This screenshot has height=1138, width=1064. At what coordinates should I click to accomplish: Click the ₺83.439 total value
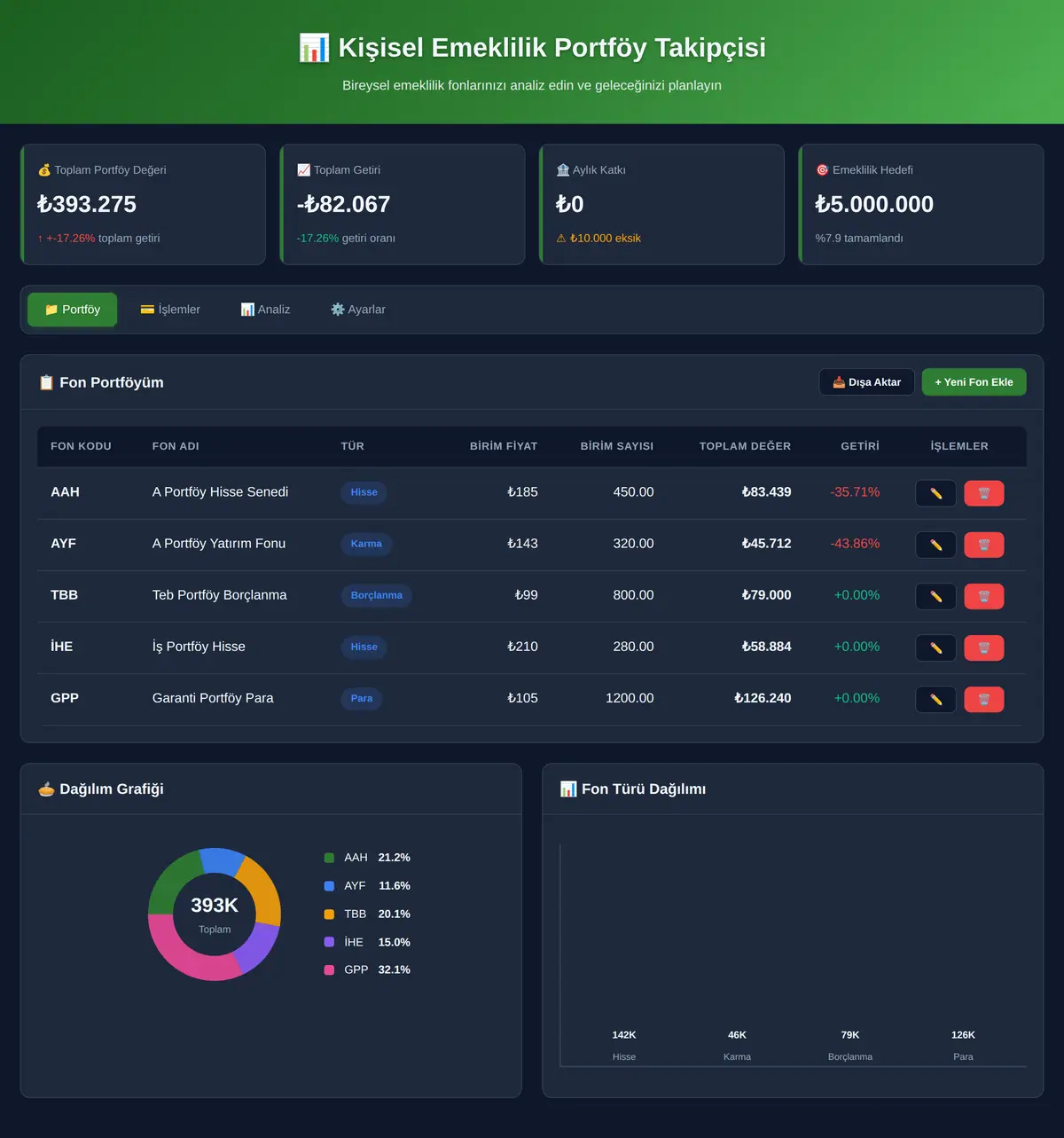[x=766, y=492]
